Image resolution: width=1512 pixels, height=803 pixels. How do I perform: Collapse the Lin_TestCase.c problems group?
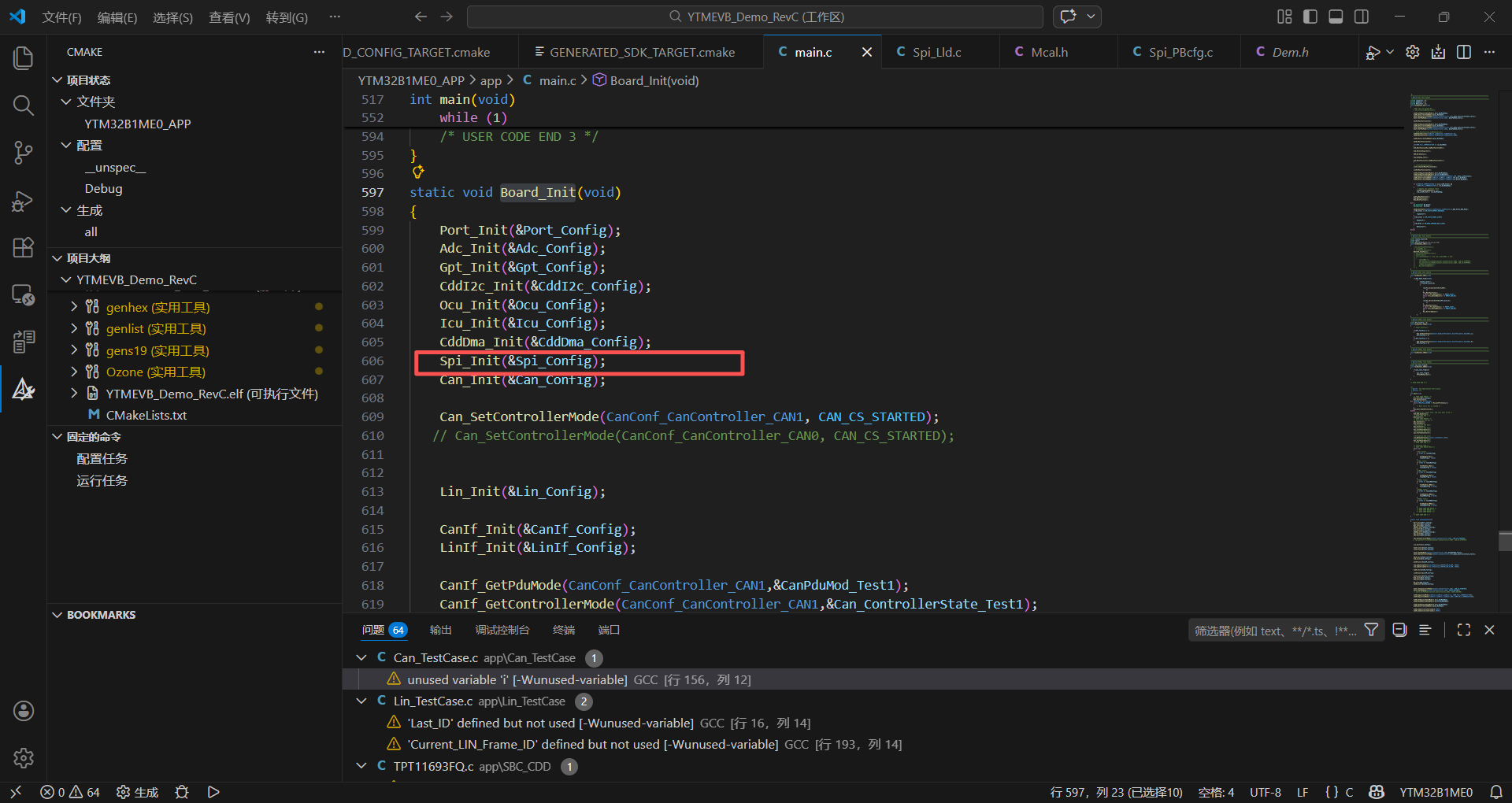361,701
